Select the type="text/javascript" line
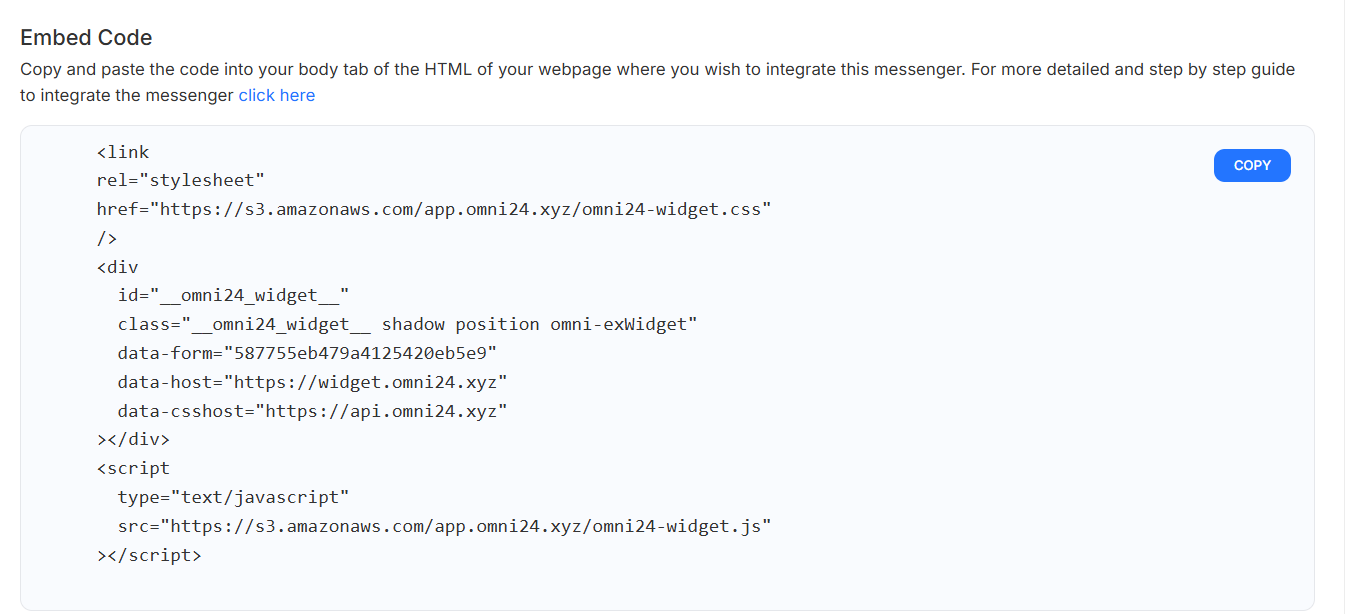The height and width of the screenshot is (614, 1345). click(x=233, y=497)
